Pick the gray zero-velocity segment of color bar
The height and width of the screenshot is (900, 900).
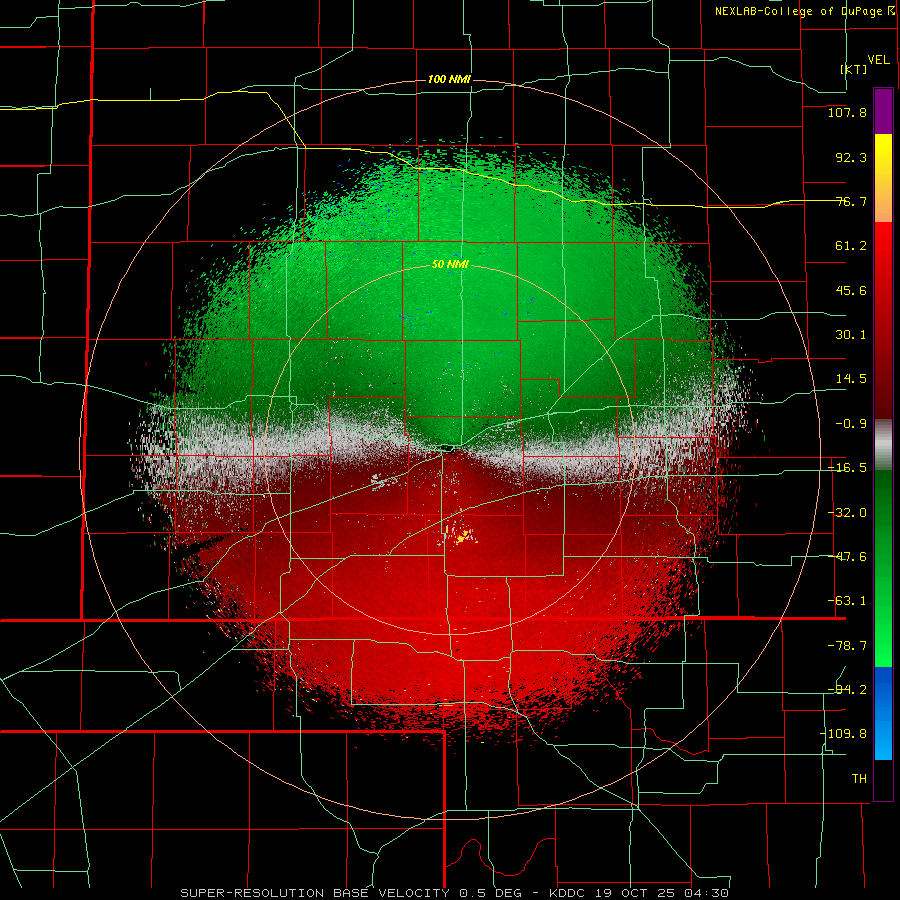pos(883,445)
